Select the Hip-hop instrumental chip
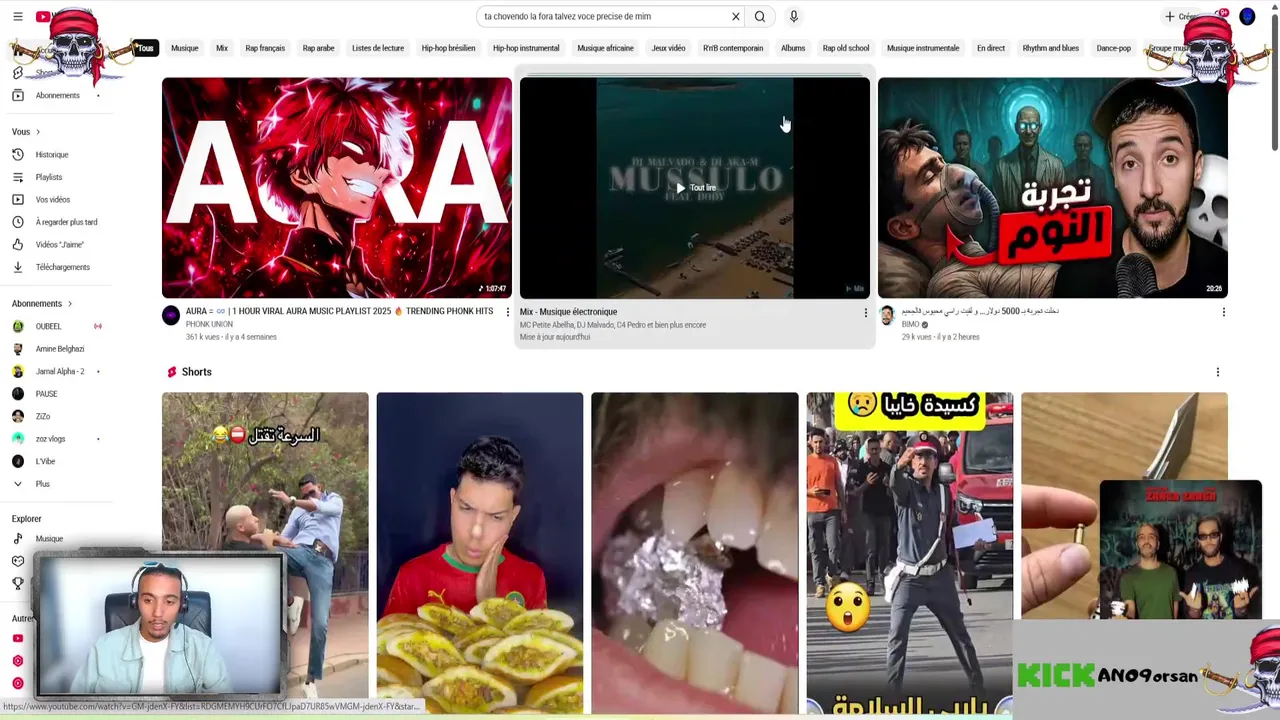The height and width of the screenshot is (720, 1280). (526, 48)
